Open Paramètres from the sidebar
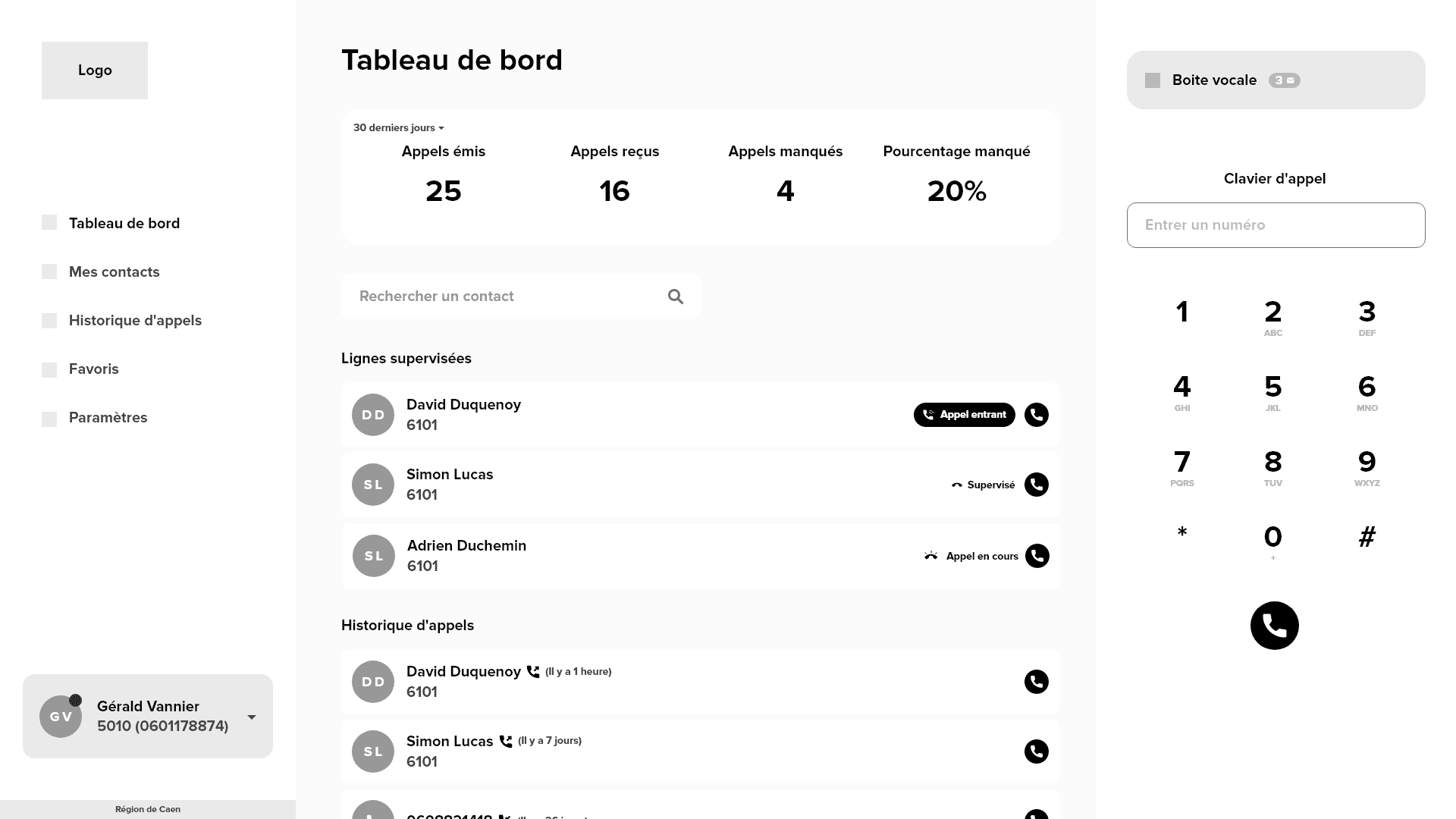1456x819 pixels. [108, 418]
